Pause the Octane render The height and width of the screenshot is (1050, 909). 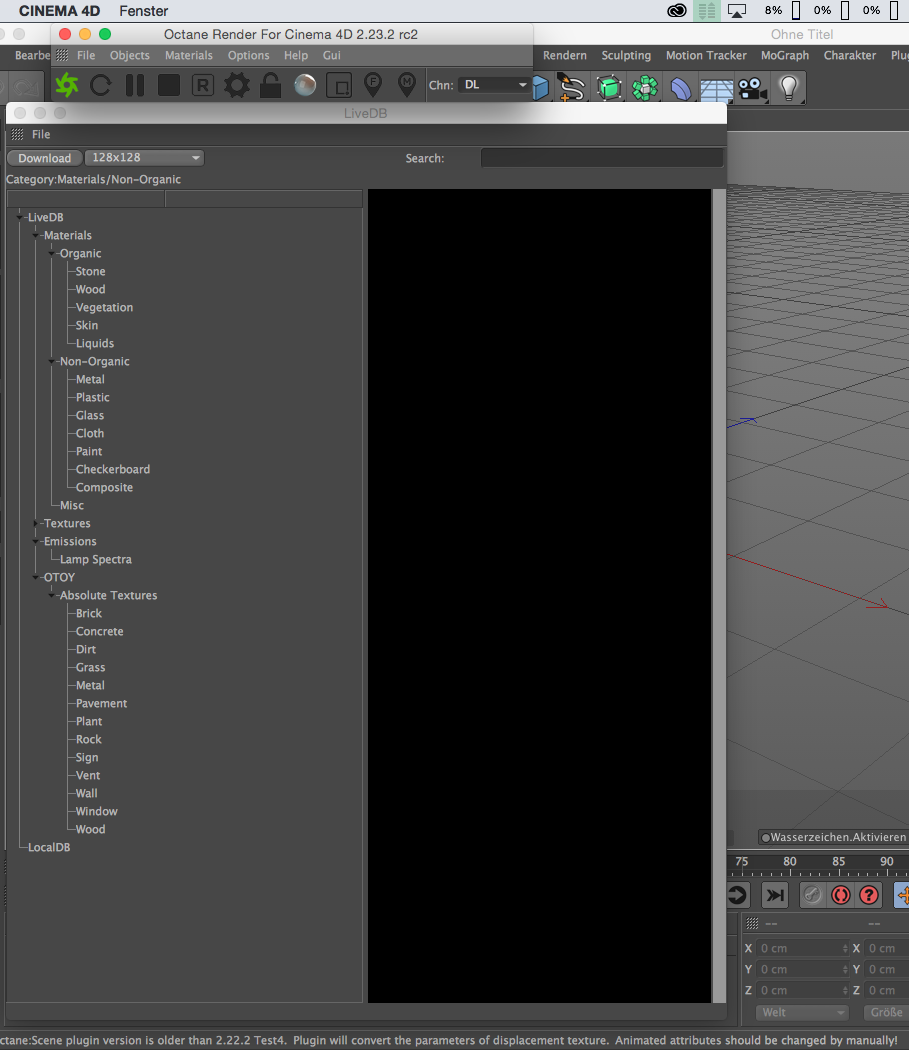tap(135, 85)
